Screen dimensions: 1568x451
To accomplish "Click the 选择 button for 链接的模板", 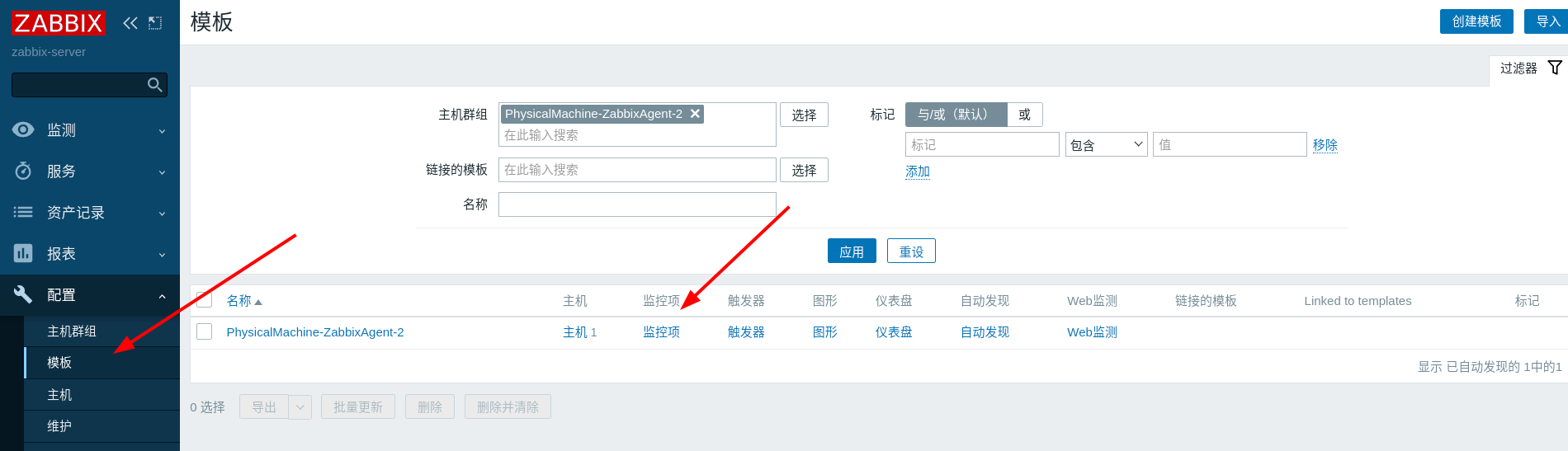I will point(804,170).
